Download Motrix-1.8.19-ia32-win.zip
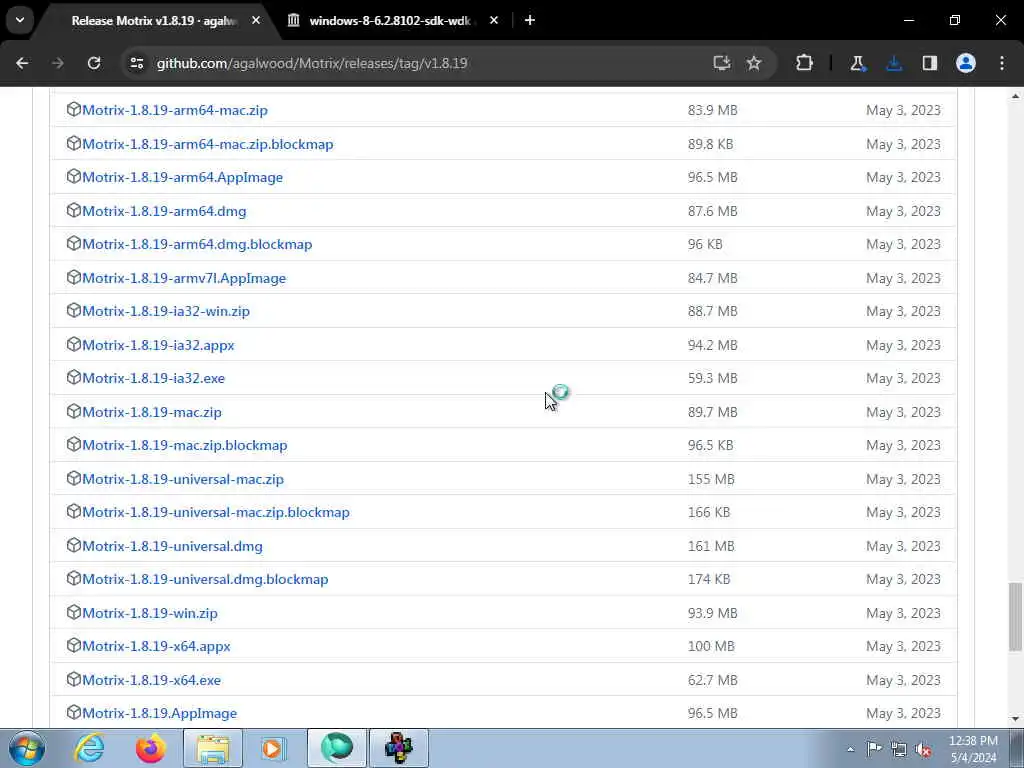Viewport: 1024px width, 768px height. (166, 311)
